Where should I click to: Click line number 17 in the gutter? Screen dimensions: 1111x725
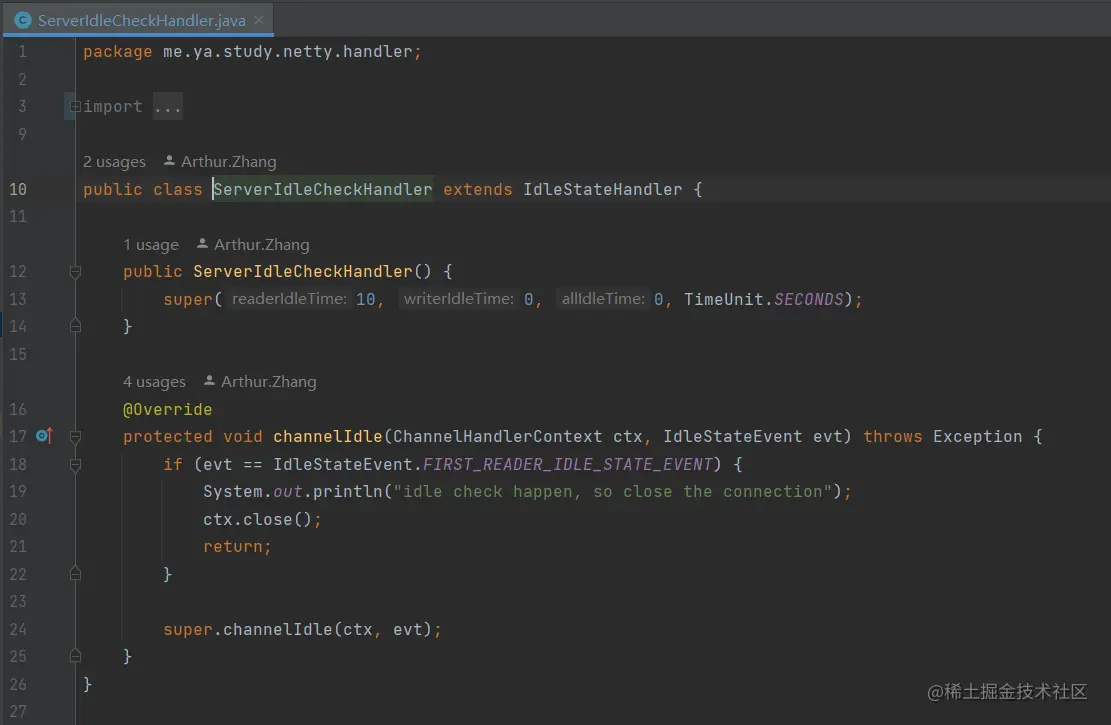point(18,437)
